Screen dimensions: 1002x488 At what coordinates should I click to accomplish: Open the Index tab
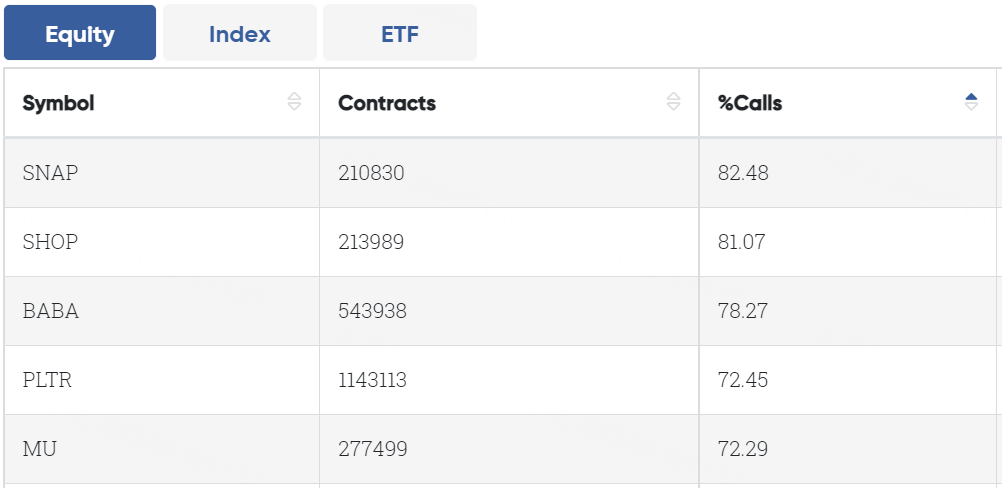click(x=240, y=33)
